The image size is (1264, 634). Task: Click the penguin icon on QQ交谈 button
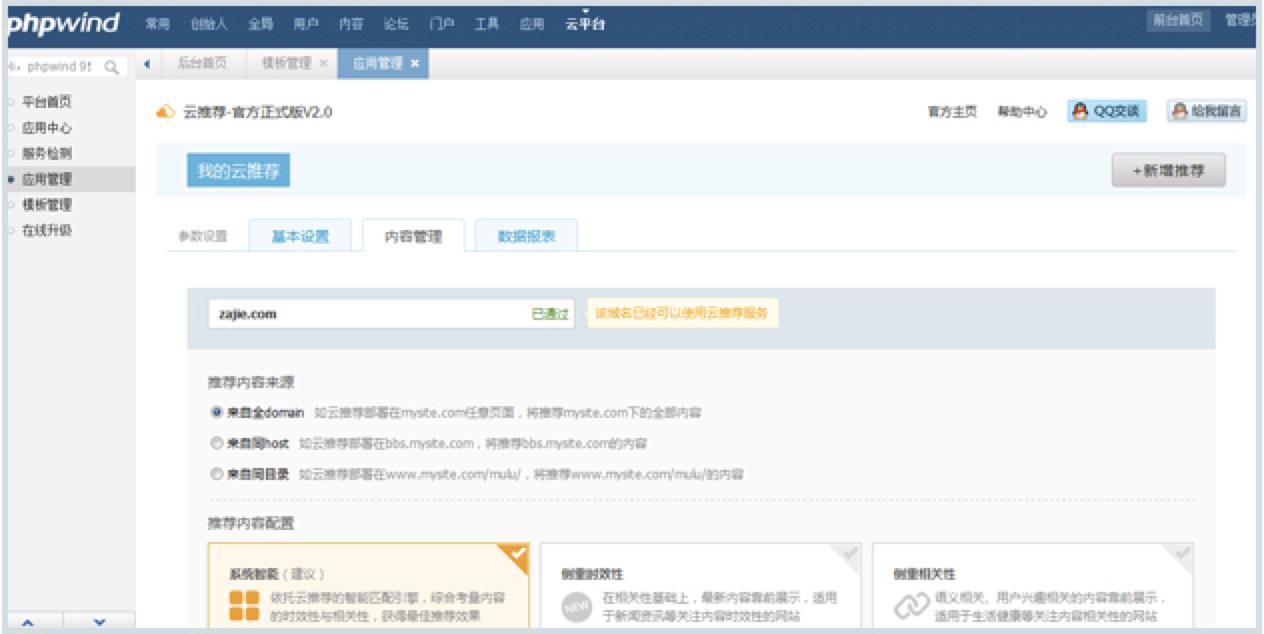(1080, 112)
